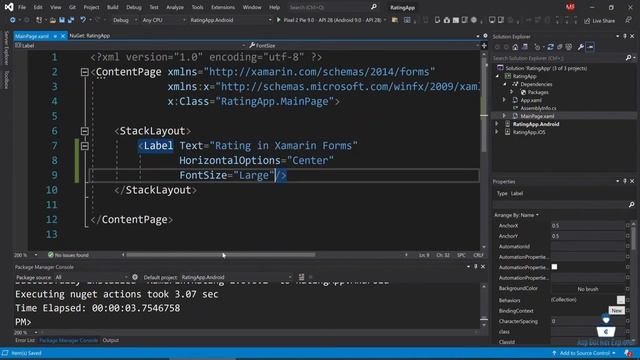Click the AnchorX property marker square
Image resolution: width=640 pixels, height=360 pixels.
[628, 225]
